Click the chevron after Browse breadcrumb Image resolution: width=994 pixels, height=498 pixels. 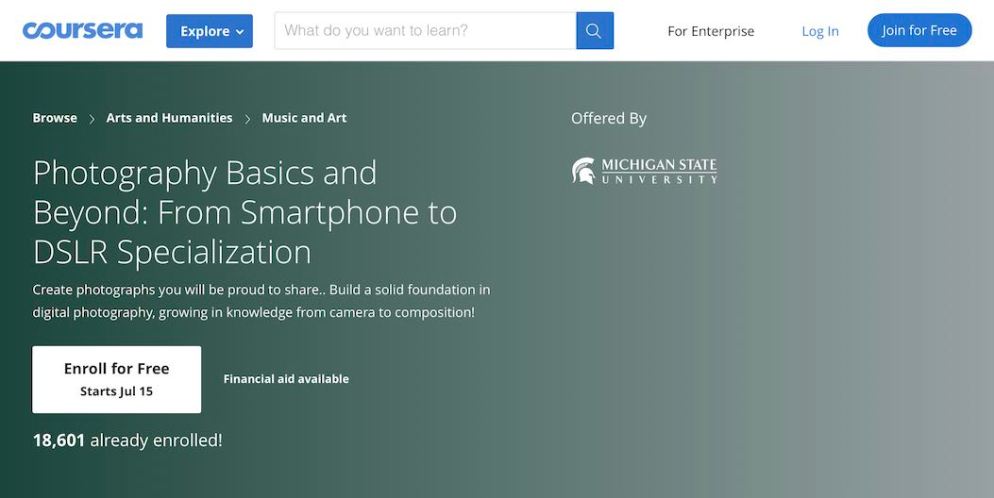pos(92,119)
